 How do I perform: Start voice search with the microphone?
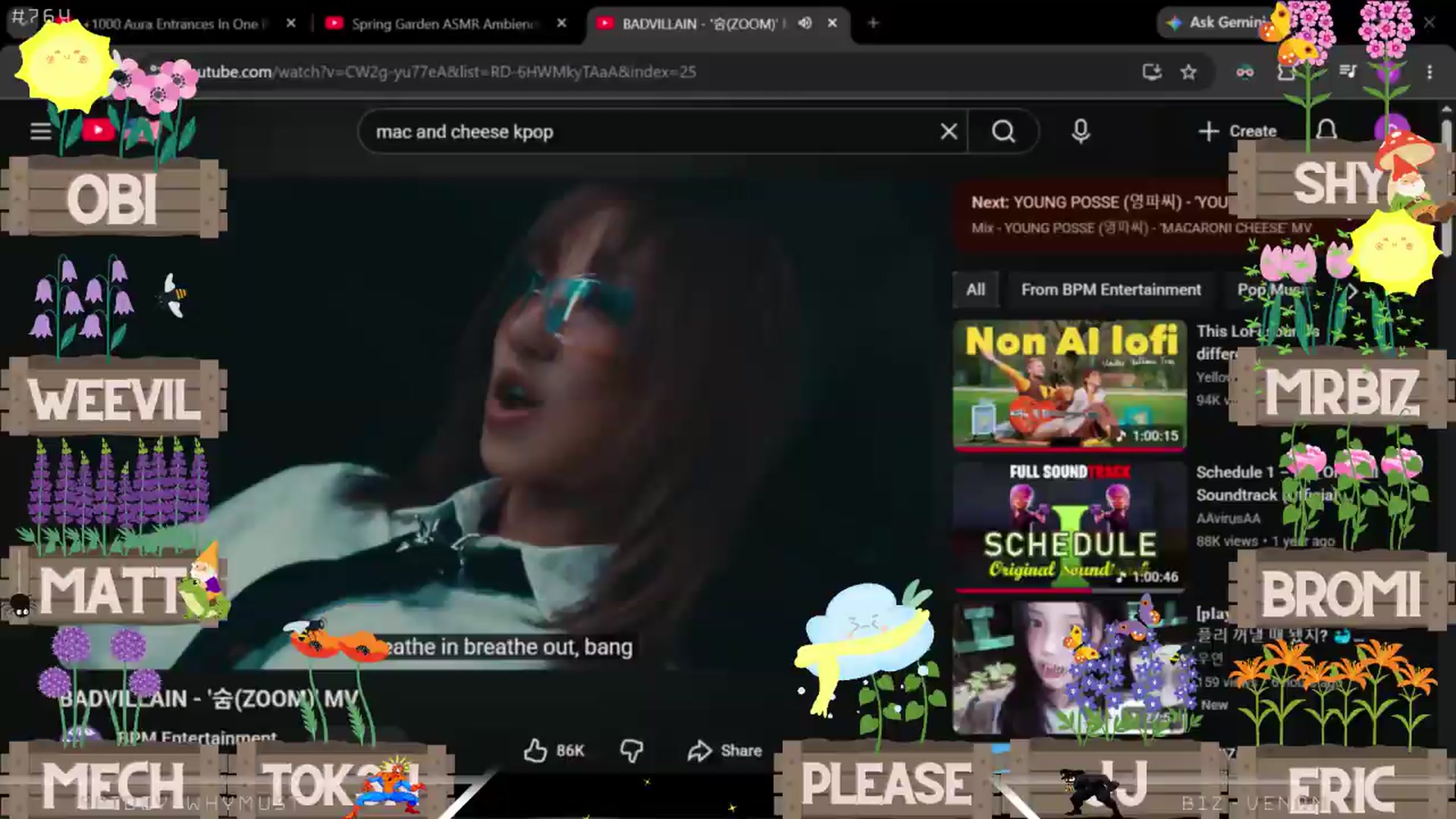[x=1081, y=132]
